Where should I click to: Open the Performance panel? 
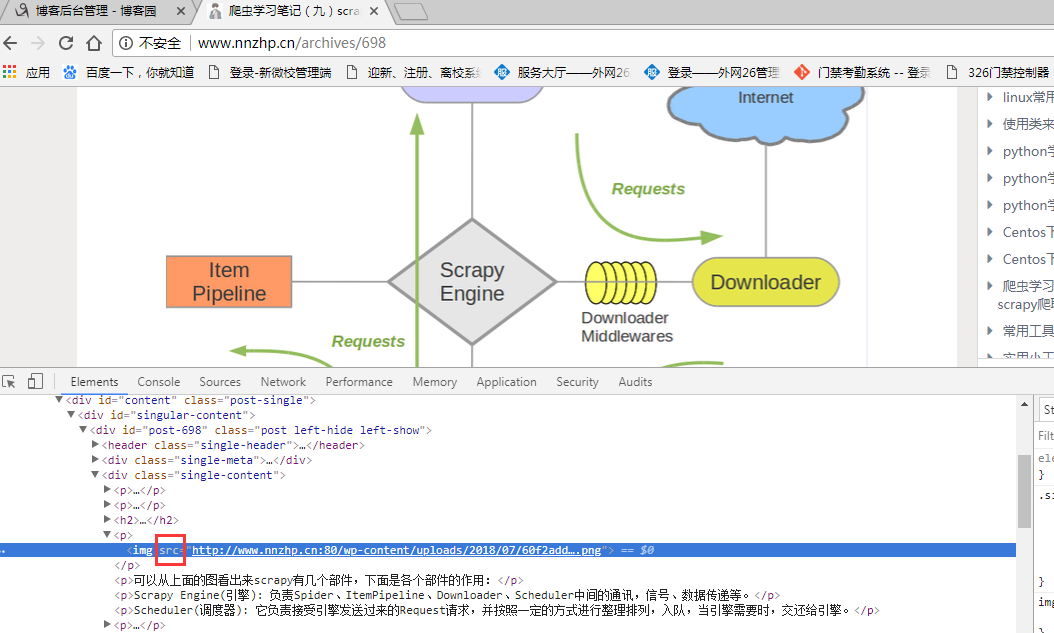click(359, 382)
